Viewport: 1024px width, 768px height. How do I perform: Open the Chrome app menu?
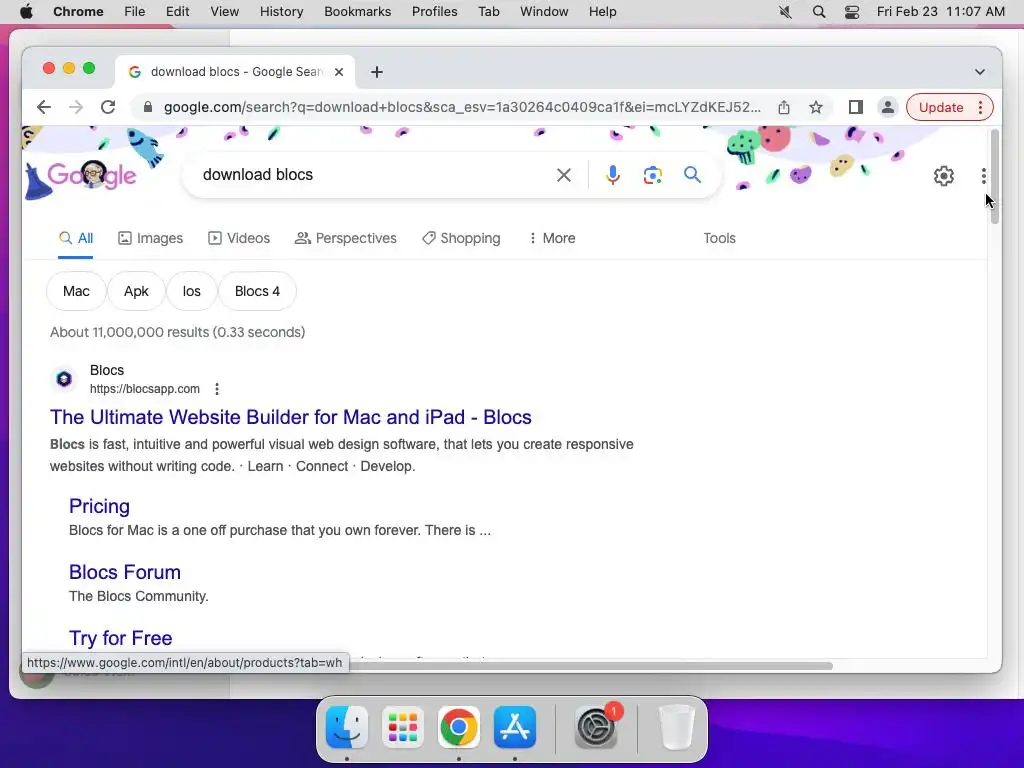78,12
